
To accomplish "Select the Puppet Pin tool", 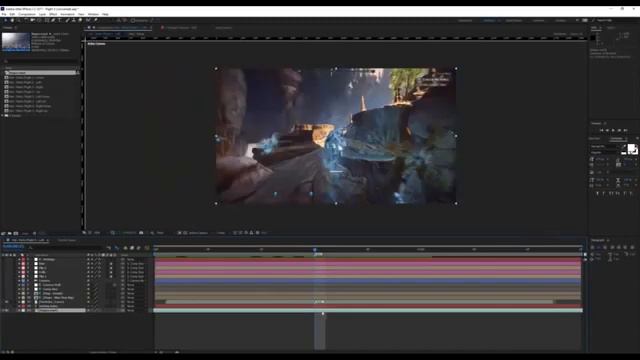I will pyautogui.click(x=96, y=20).
